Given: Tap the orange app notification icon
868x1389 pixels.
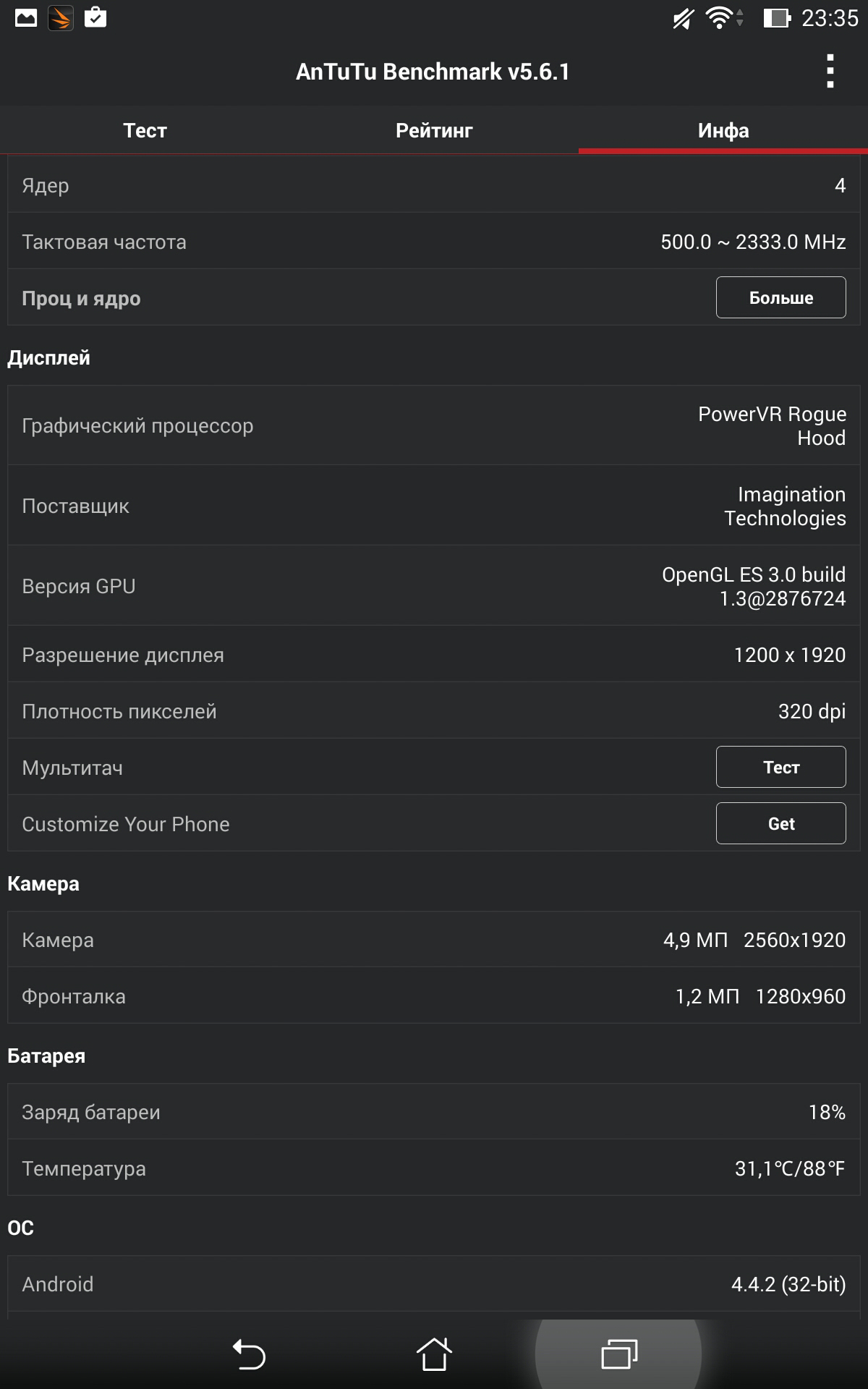Looking at the screenshot, I should click(x=61, y=18).
